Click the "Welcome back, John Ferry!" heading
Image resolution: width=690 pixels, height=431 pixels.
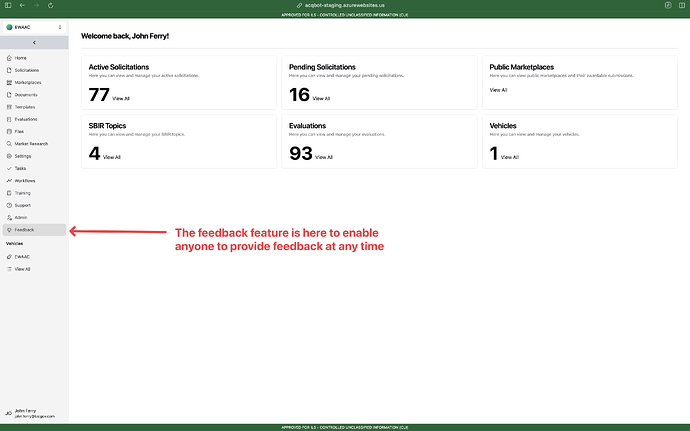coord(125,36)
